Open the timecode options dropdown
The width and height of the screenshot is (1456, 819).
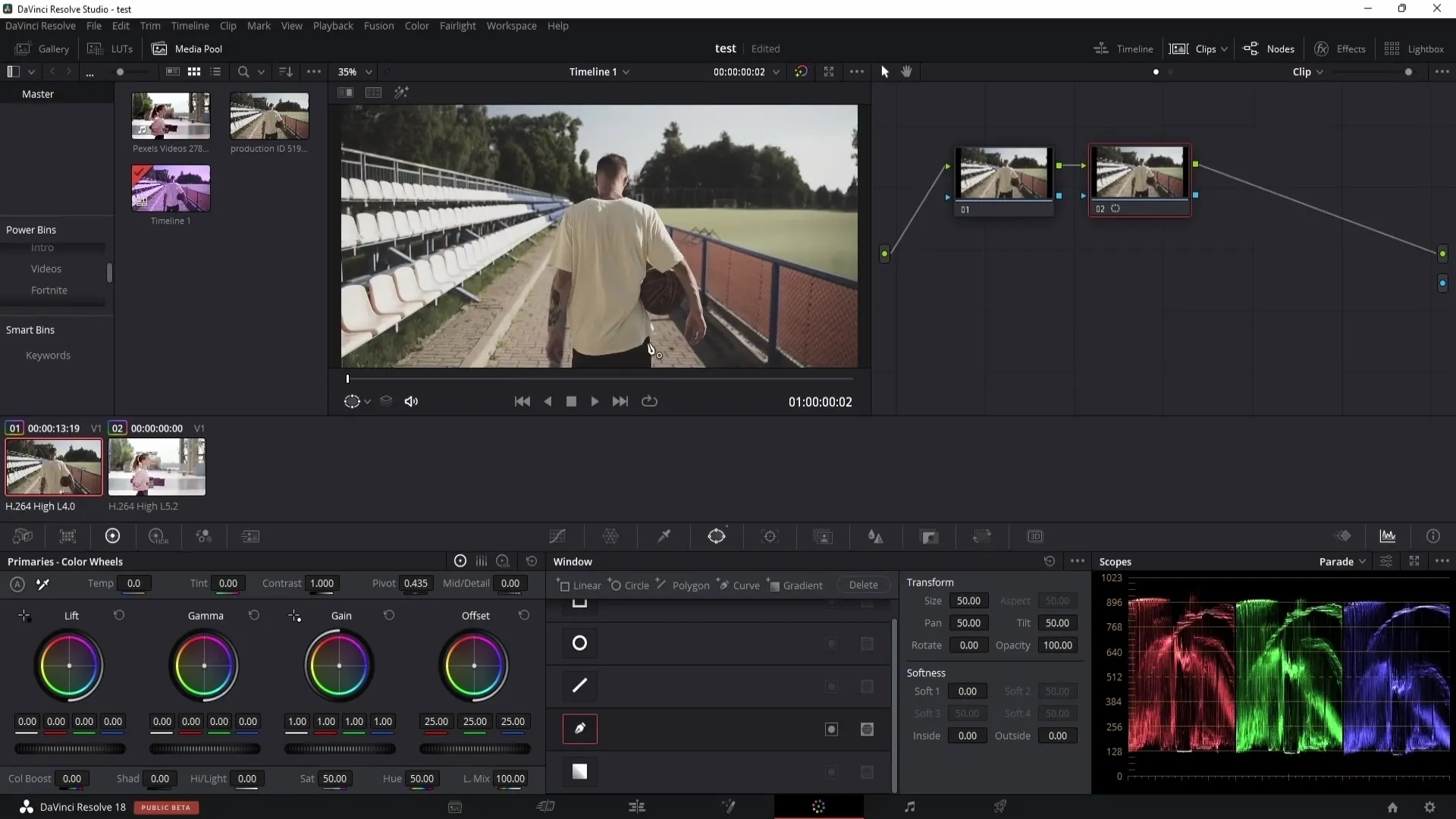click(x=776, y=72)
